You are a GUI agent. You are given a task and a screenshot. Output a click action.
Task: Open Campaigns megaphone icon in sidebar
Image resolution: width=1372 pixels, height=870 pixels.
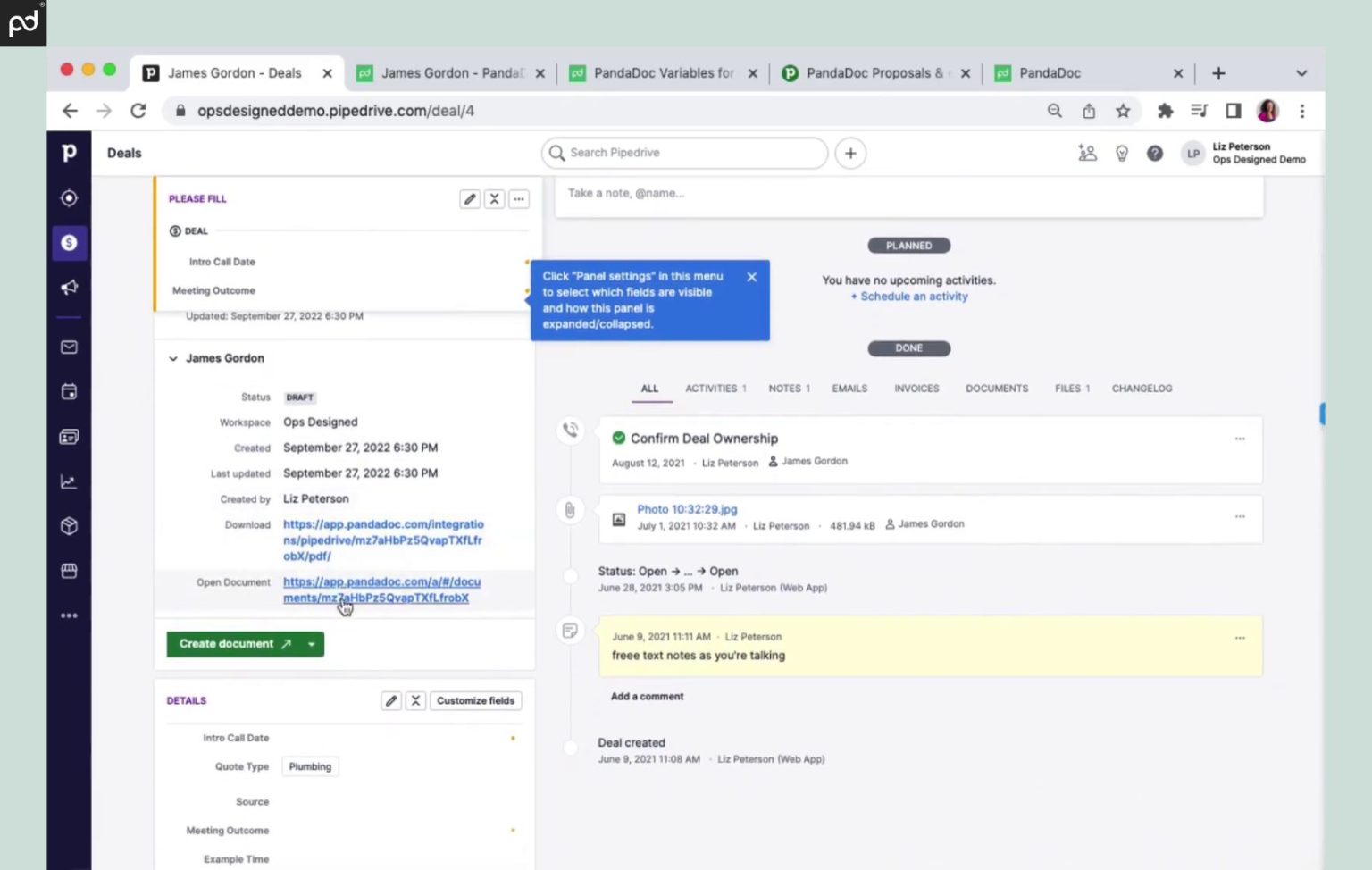pyautogui.click(x=69, y=288)
